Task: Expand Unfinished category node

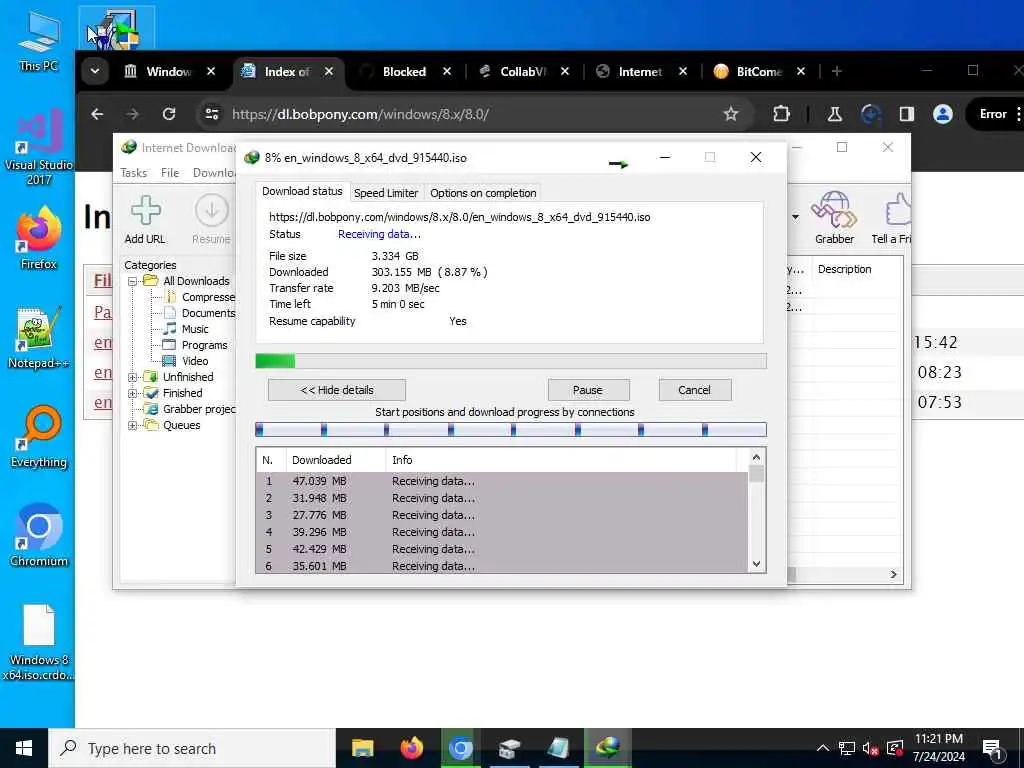Action: pyautogui.click(x=133, y=377)
